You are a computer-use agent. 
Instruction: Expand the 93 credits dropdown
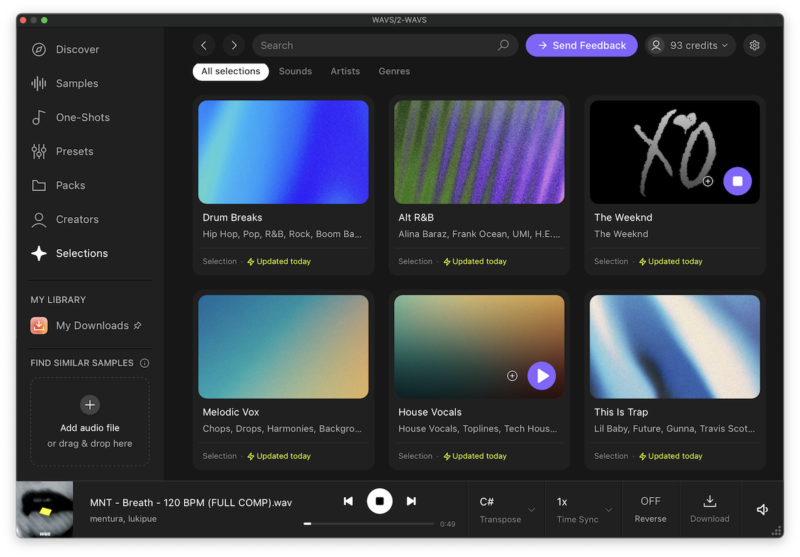(x=690, y=45)
